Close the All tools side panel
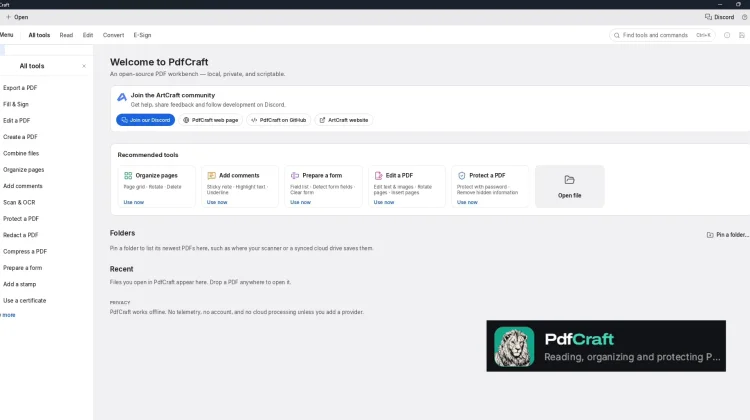Screen dimensions: 750x420 pyautogui.click(x=84, y=66)
